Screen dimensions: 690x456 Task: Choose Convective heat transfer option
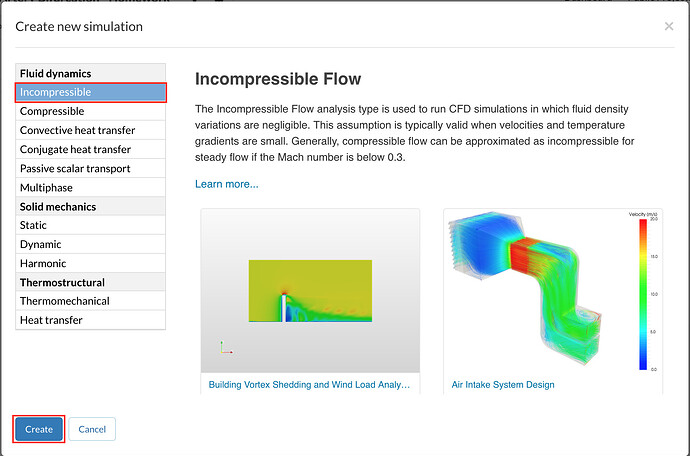[x=90, y=130]
